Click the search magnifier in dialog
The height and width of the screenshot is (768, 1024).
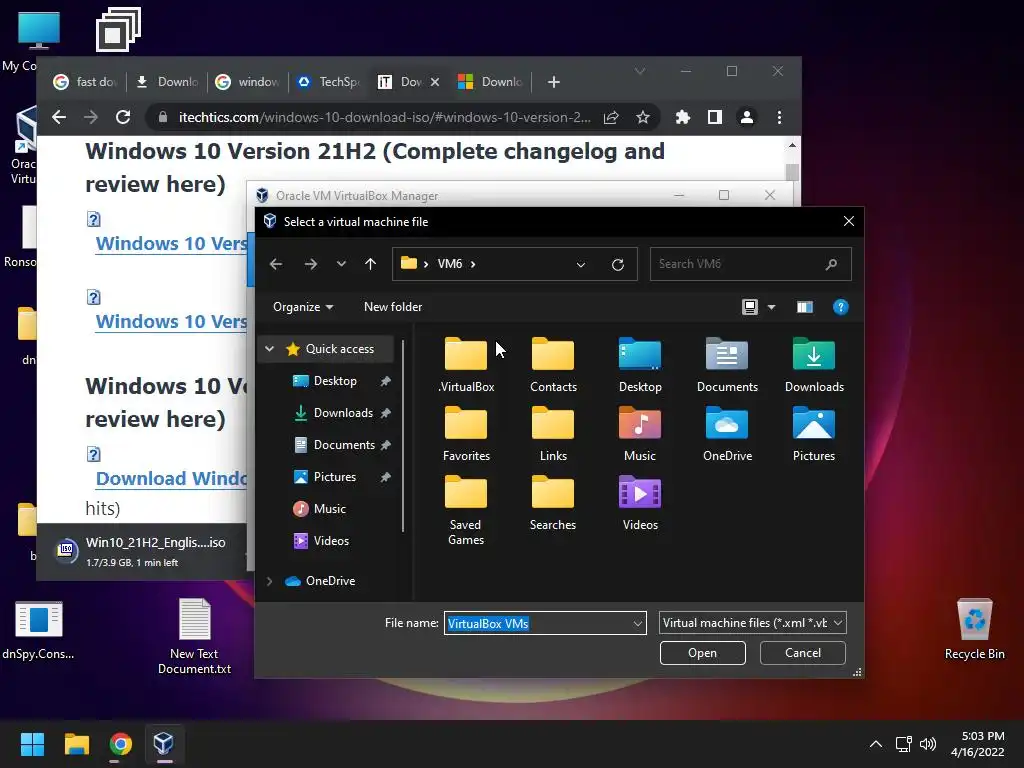tap(831, 264)
